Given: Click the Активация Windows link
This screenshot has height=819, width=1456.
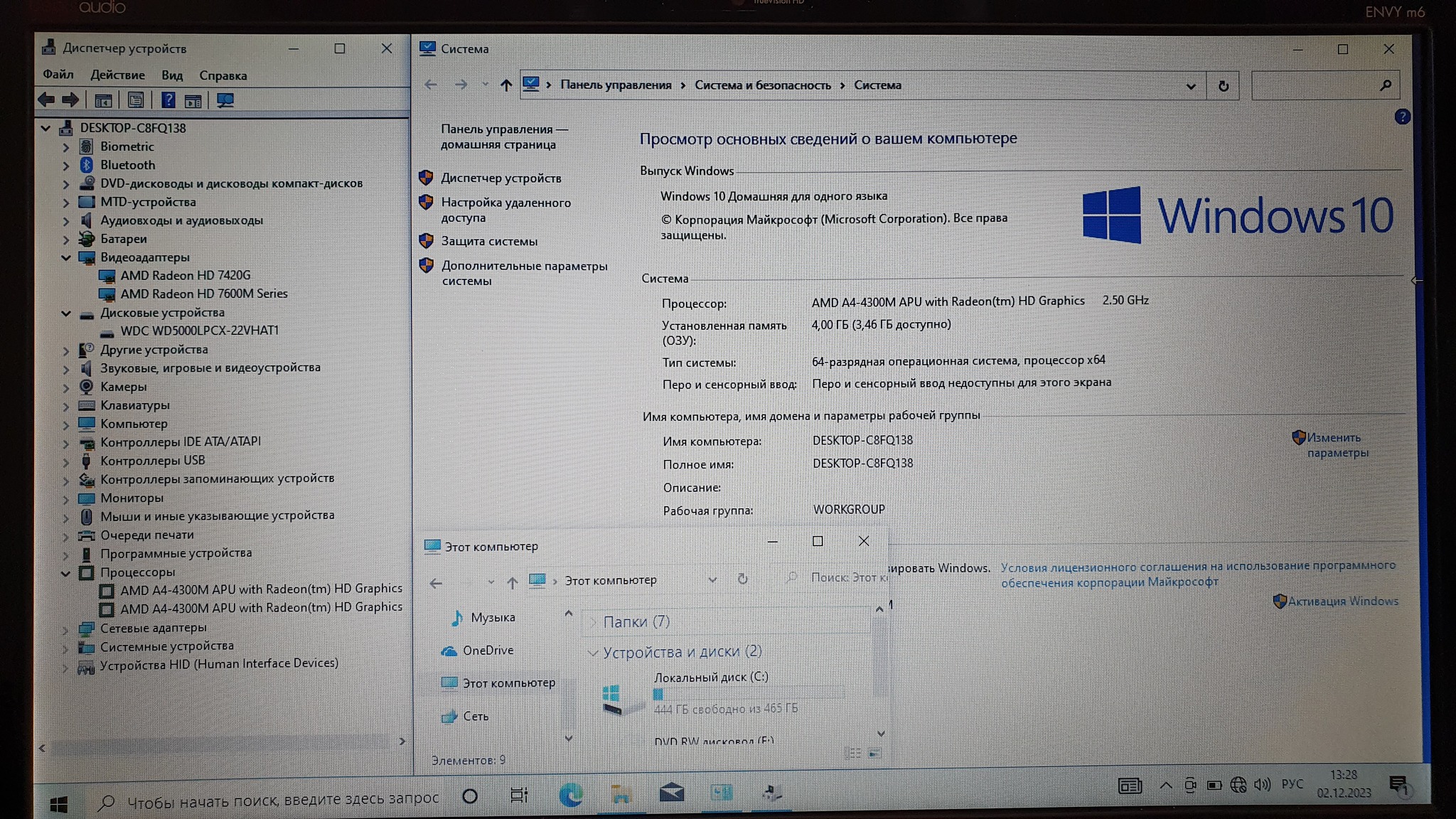Looking at the screenshot, I should pos(1342,601).
